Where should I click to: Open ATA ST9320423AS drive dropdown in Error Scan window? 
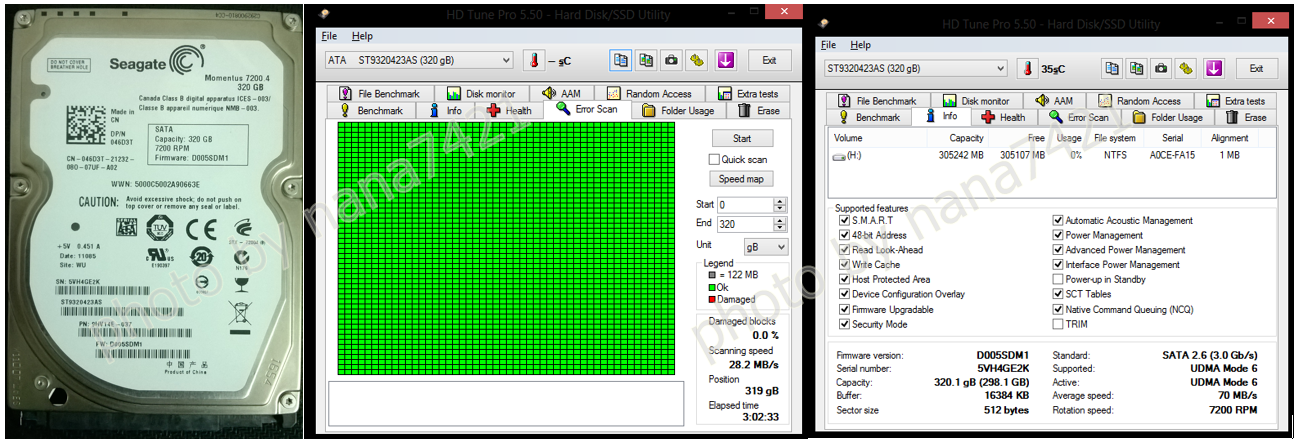pos(418,60)
